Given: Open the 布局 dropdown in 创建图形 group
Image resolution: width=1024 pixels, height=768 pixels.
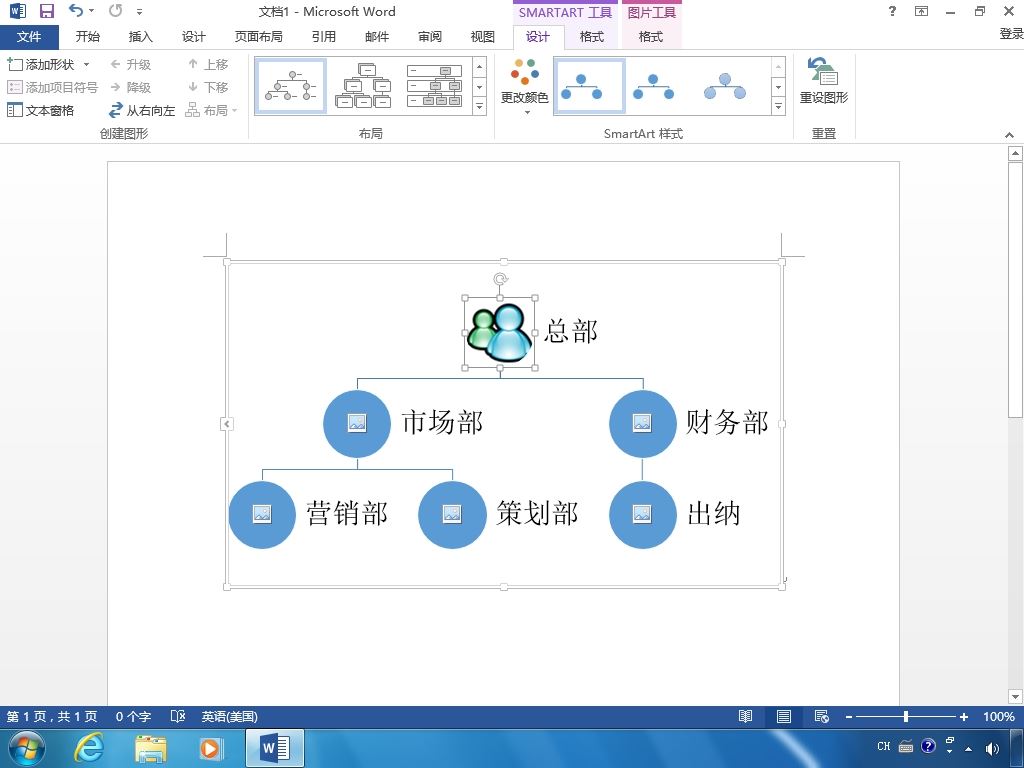Looking at the screenshot, I should [x=211, y=110].
